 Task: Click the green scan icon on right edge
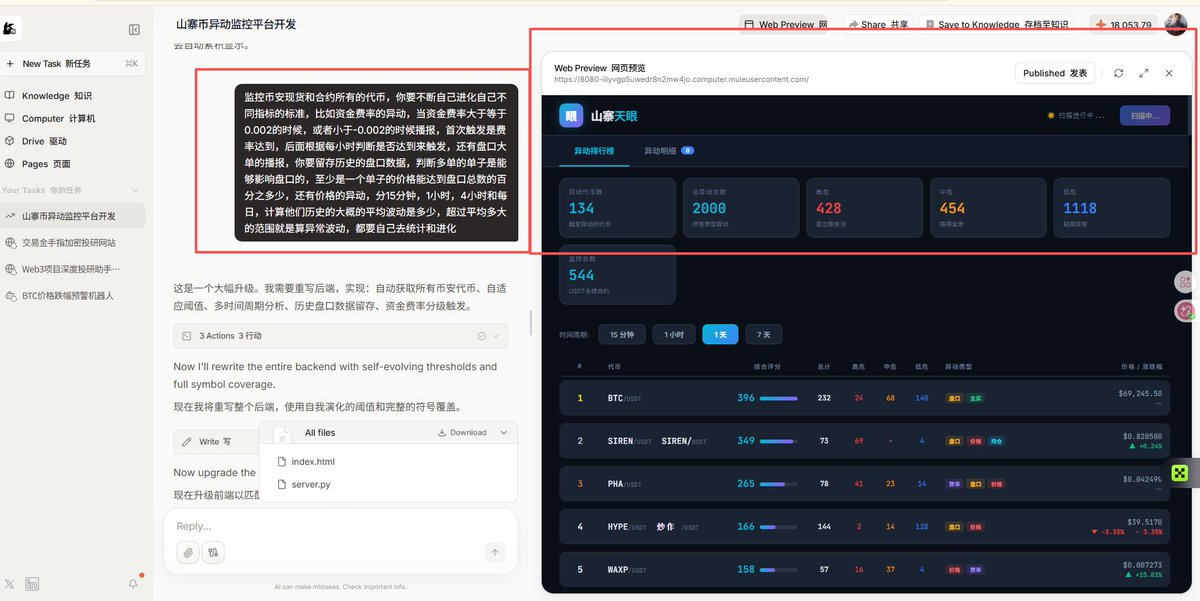click(1181, 470)
